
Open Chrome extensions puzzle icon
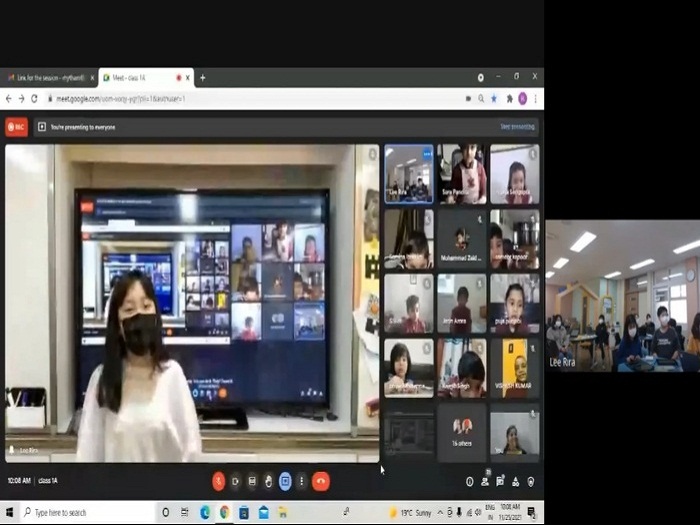[x=509, y=99]
